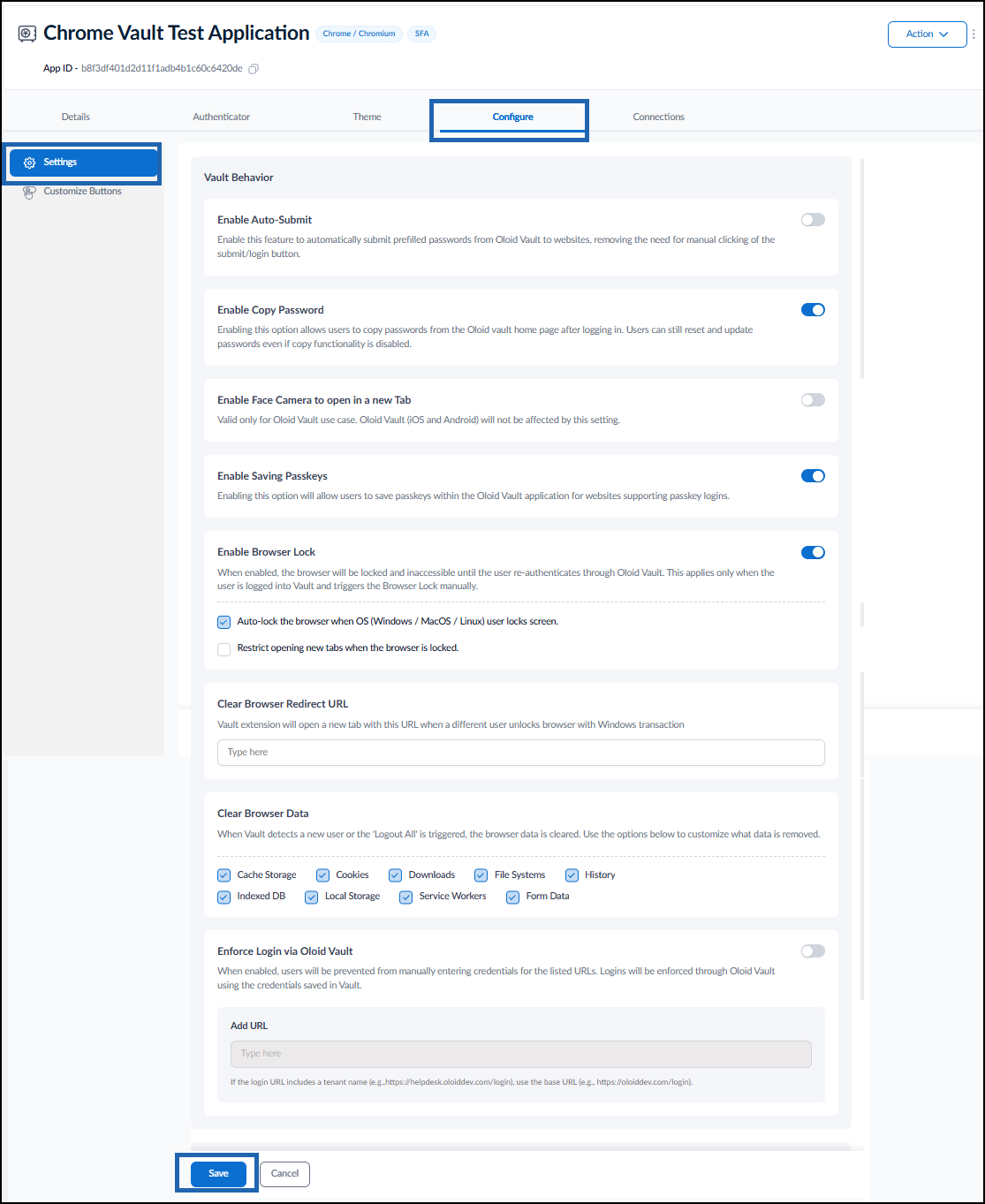The width and height of the screenshot is (985, 1204).
Task: Open the Theme tab
Action: pos(367,117)
